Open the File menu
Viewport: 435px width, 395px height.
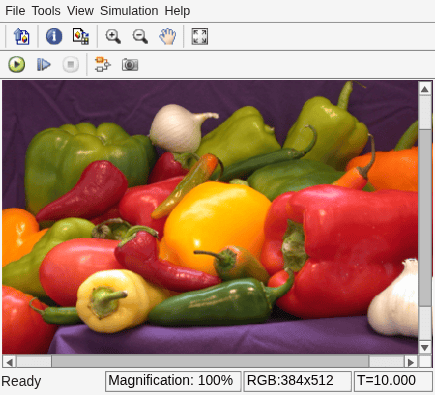click(15, 11)
